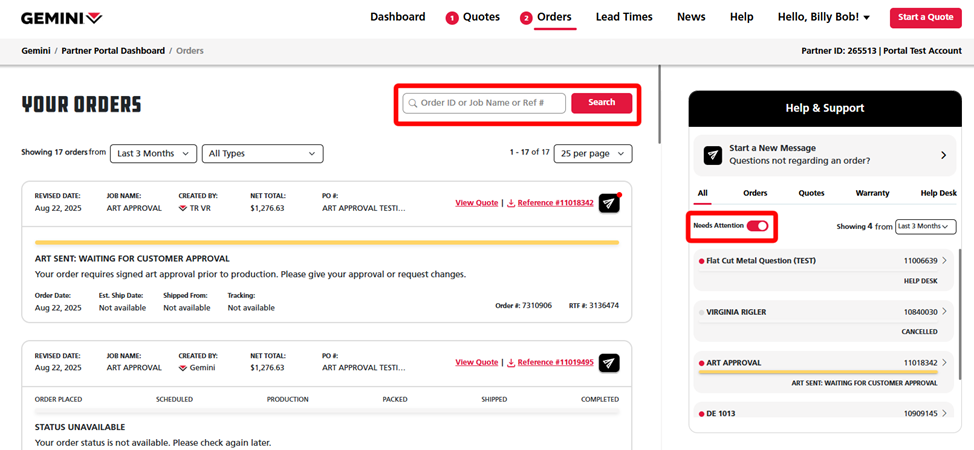Switch to the Help Desk tab
Screen dimensions: 974x450
coord(938,193)
